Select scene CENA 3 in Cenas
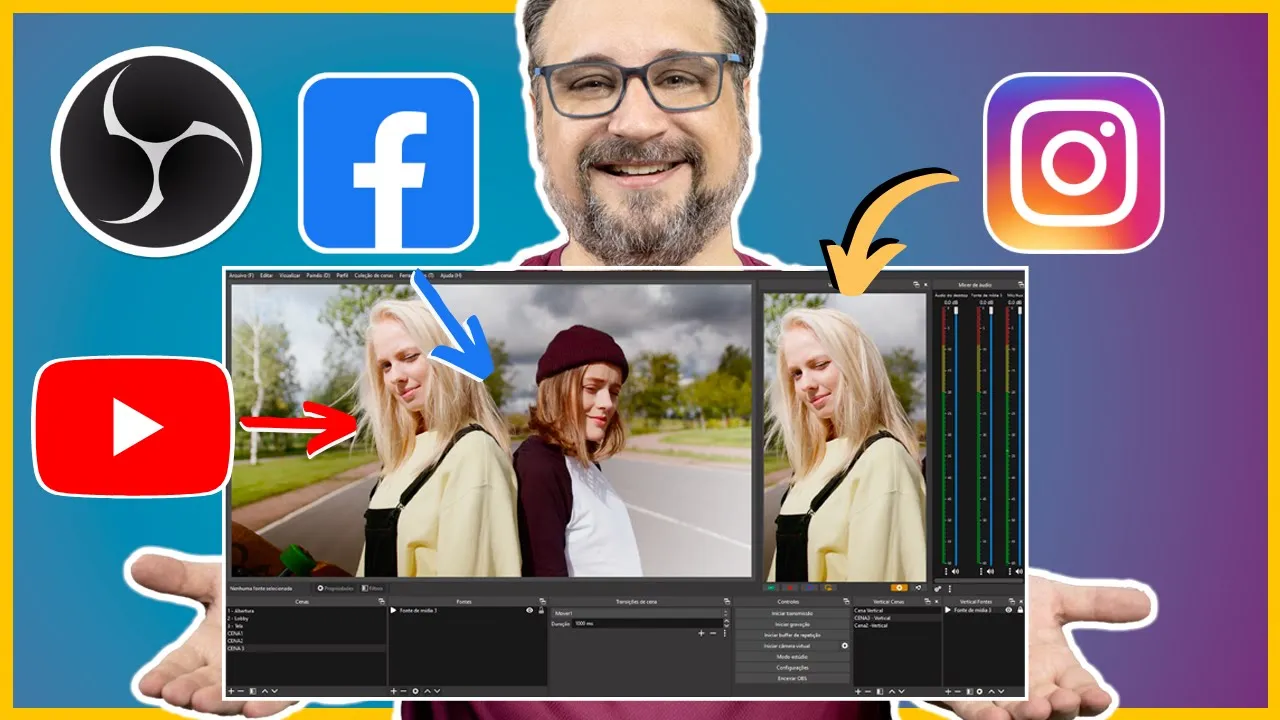Screen dimensions: 1280x720 (305, 648)
